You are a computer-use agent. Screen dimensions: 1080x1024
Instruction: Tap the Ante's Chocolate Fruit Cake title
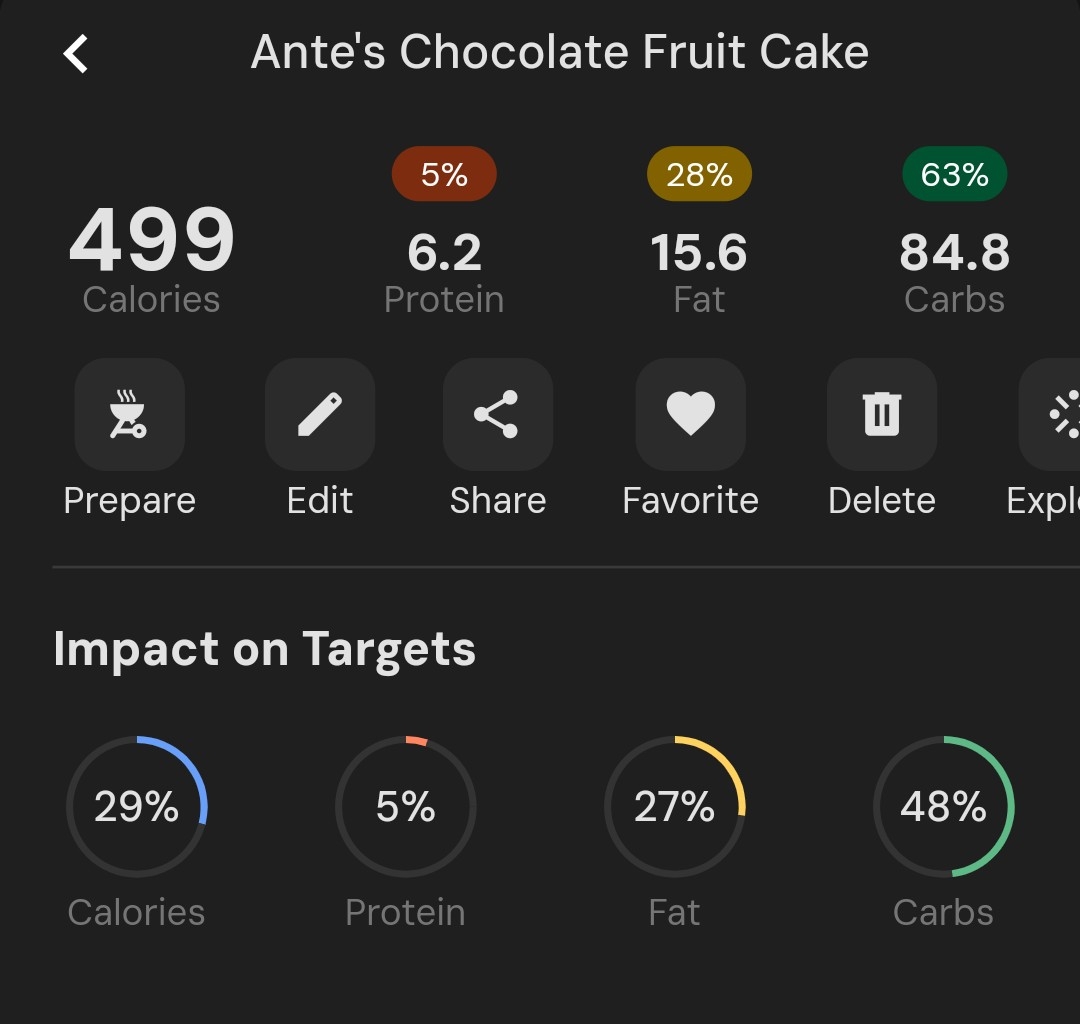point(559,53)
